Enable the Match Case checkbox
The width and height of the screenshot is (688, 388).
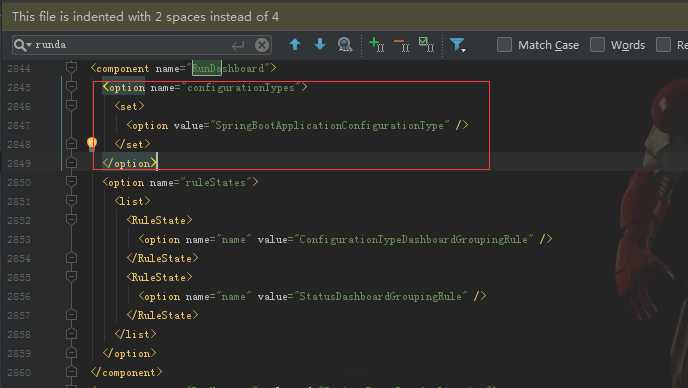(x=504, y=44)
